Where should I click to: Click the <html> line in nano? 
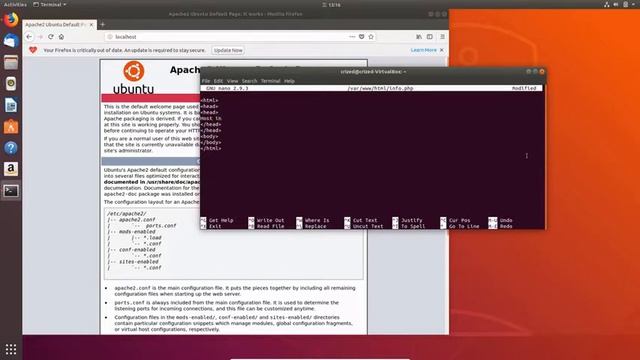coord(210,100)
